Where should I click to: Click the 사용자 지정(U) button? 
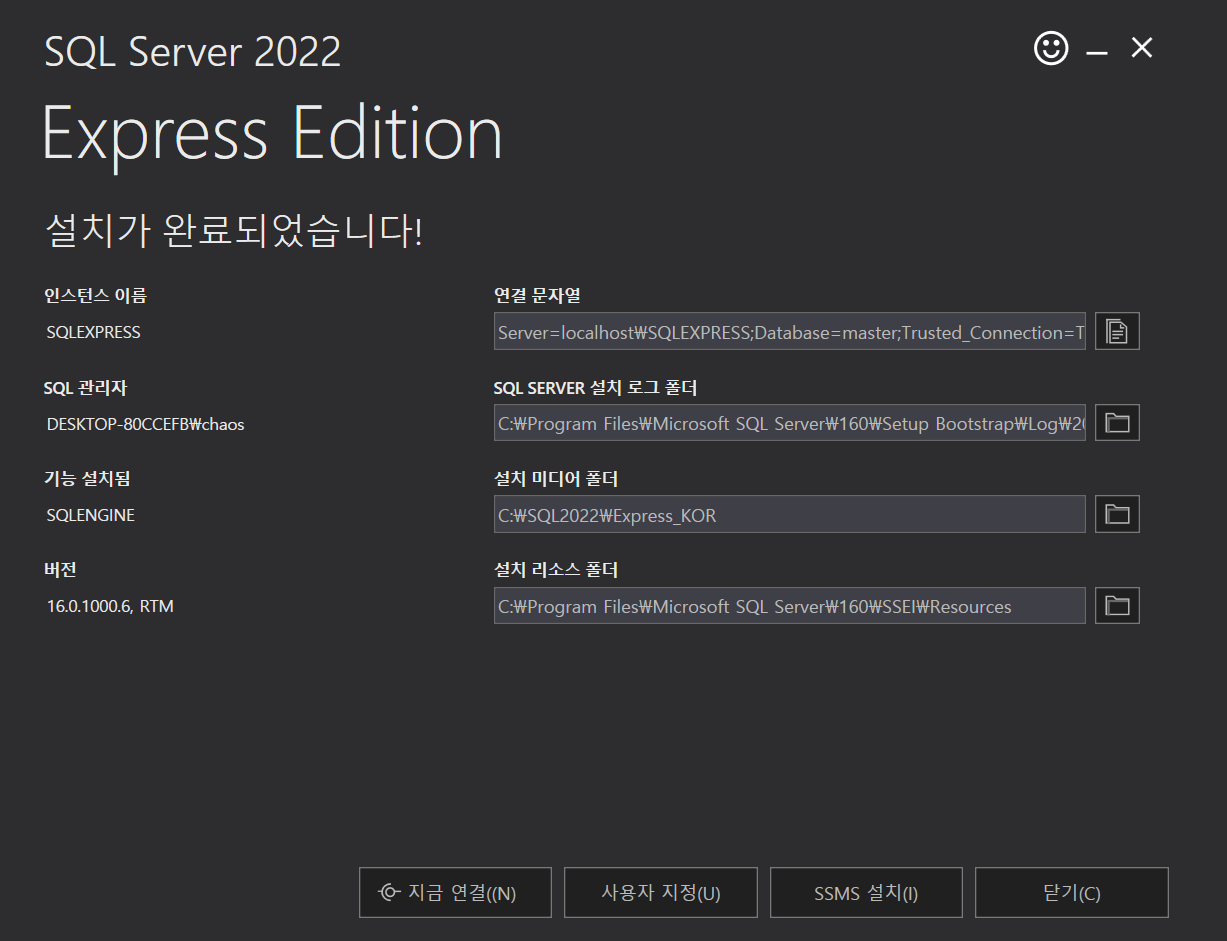pos(661,892)
